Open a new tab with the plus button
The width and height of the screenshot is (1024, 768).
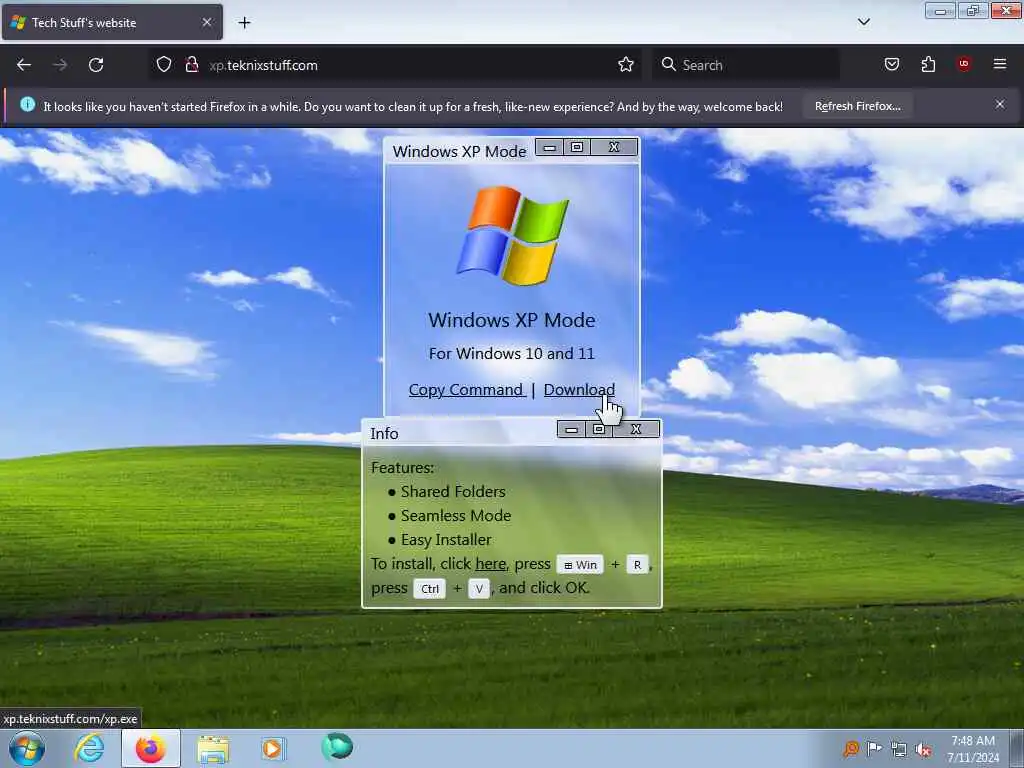pos(244,23)
